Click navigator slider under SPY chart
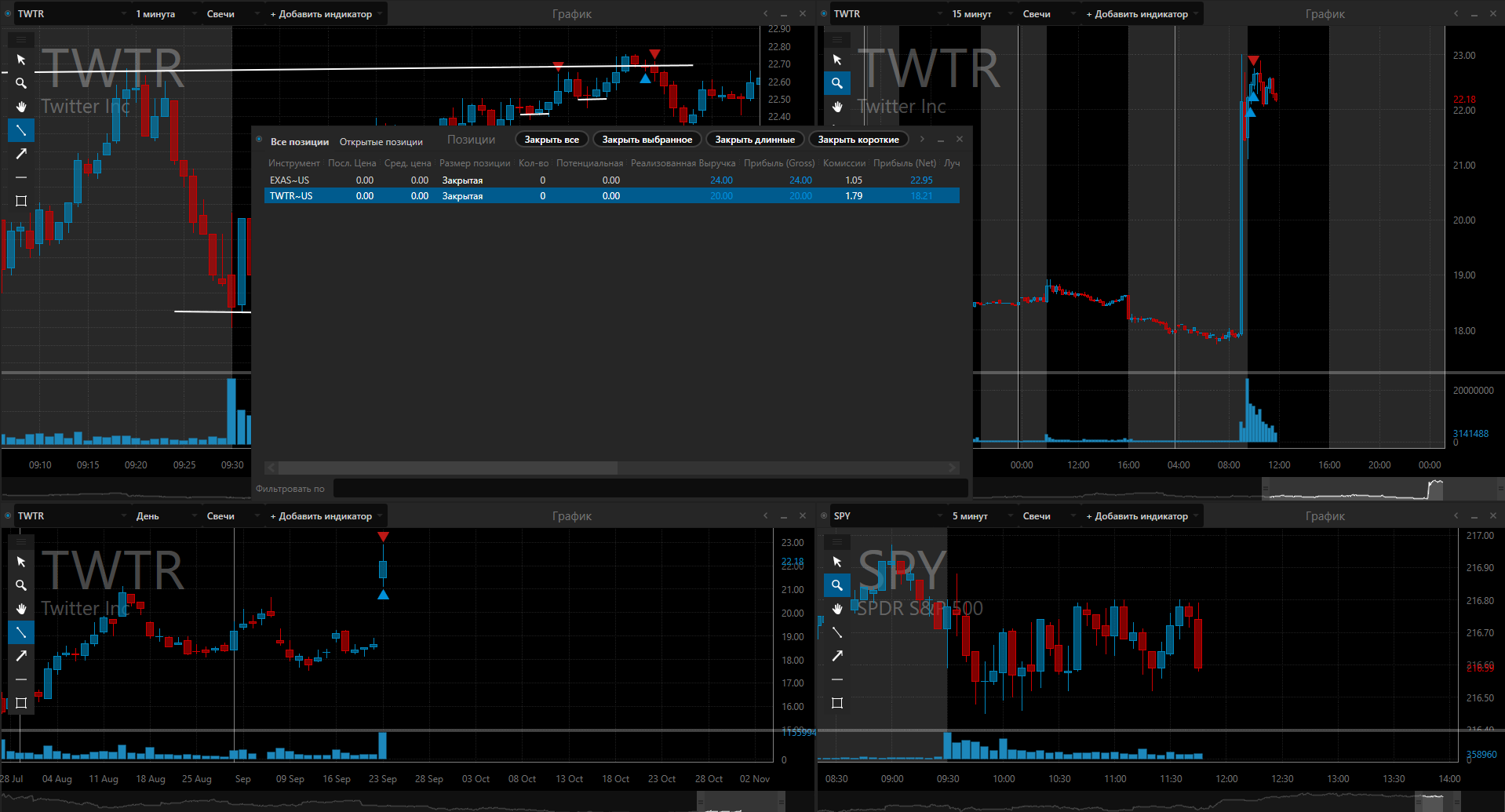This screenshot has width=1505, height=812. point(1437,802)
